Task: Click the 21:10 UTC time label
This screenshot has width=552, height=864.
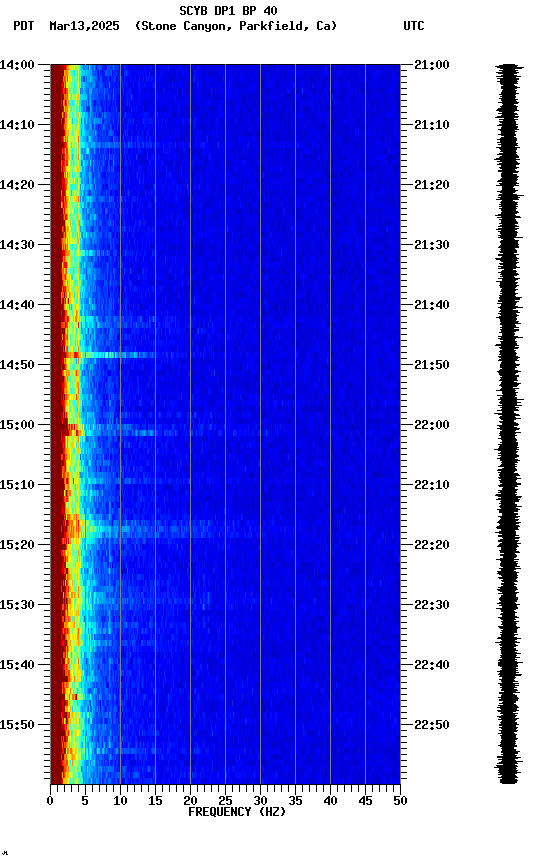Action: tap(432, 125)
